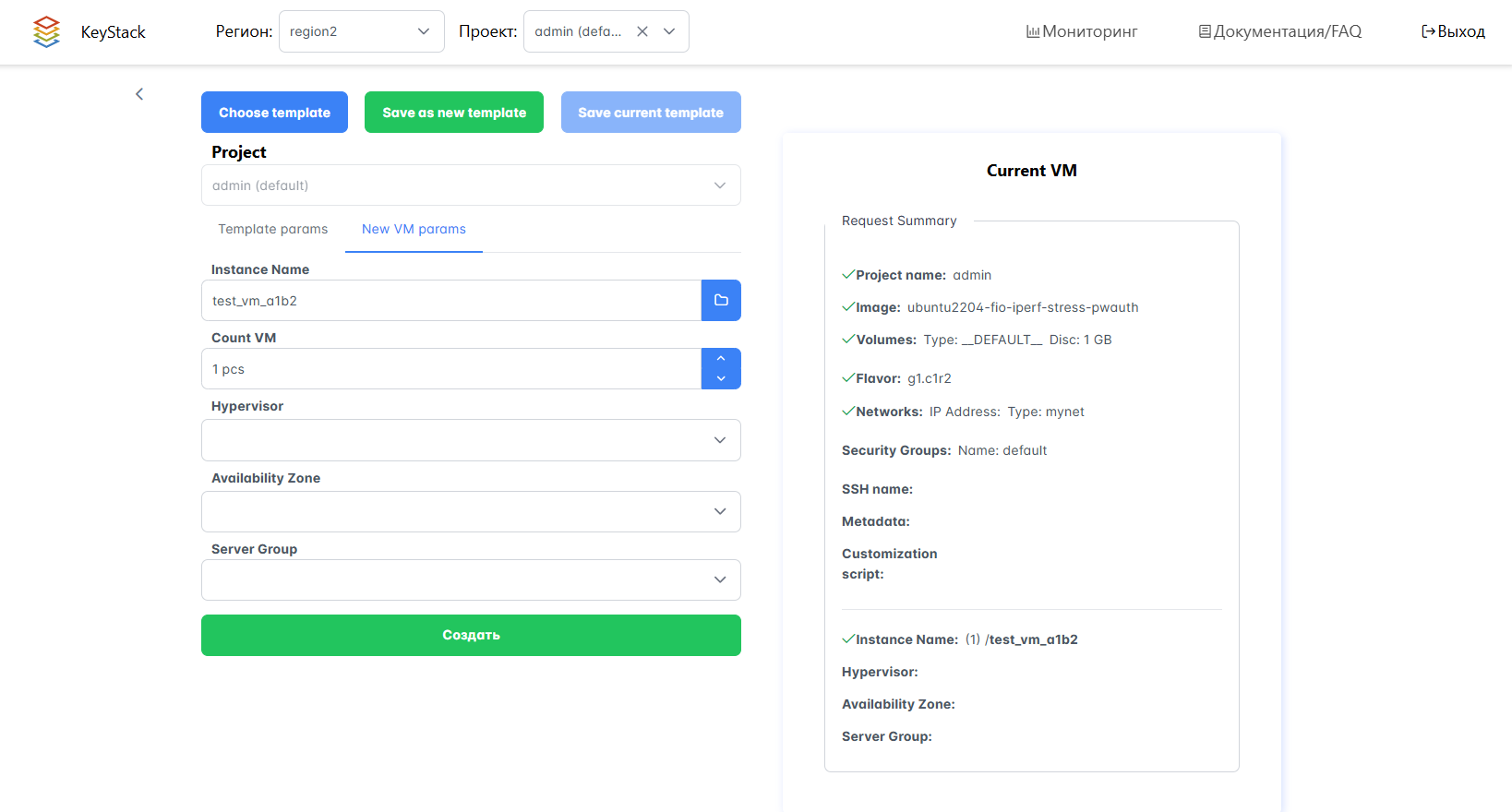1512x812 pixels.
Task: Clear the selected project with X icon
Action: [642, 31]
